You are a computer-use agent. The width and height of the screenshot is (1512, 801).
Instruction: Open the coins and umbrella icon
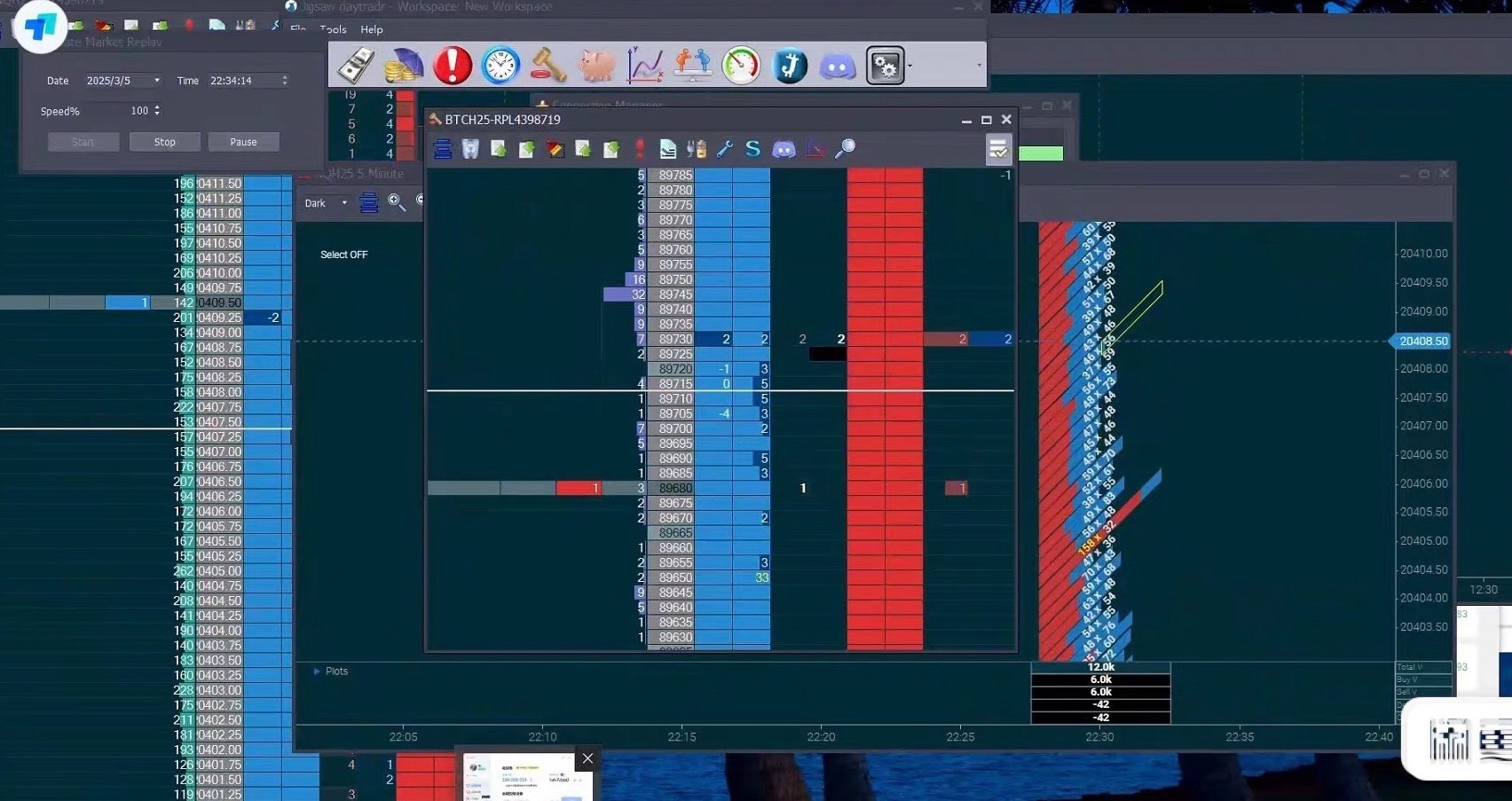pos(404,66)
